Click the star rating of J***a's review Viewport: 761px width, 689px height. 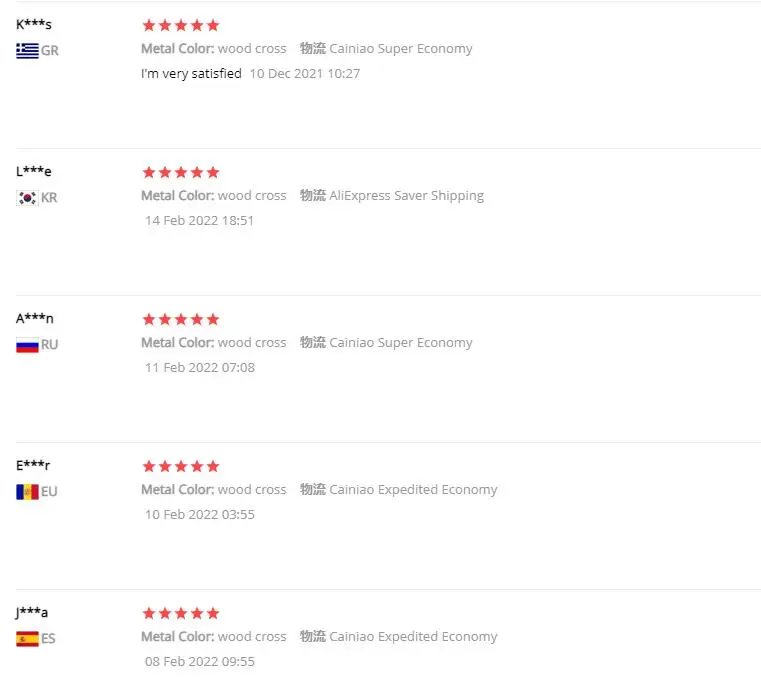coord(181,613)
